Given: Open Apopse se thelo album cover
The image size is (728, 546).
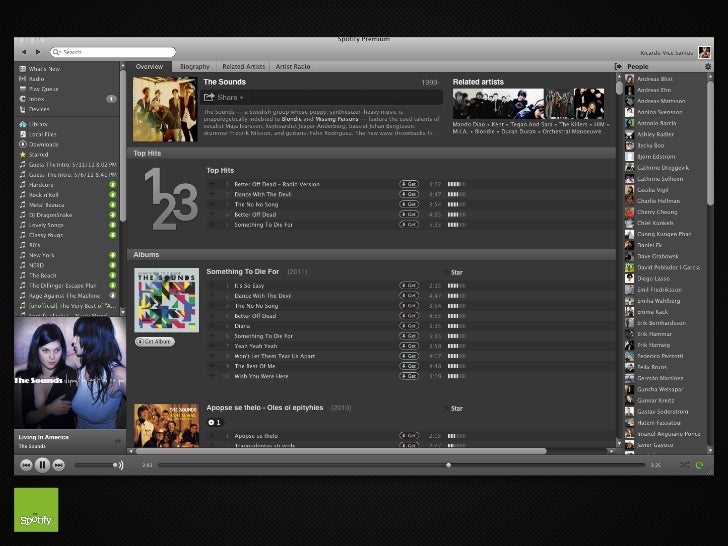Looking at the screenshot, I should tap(167, 425).
